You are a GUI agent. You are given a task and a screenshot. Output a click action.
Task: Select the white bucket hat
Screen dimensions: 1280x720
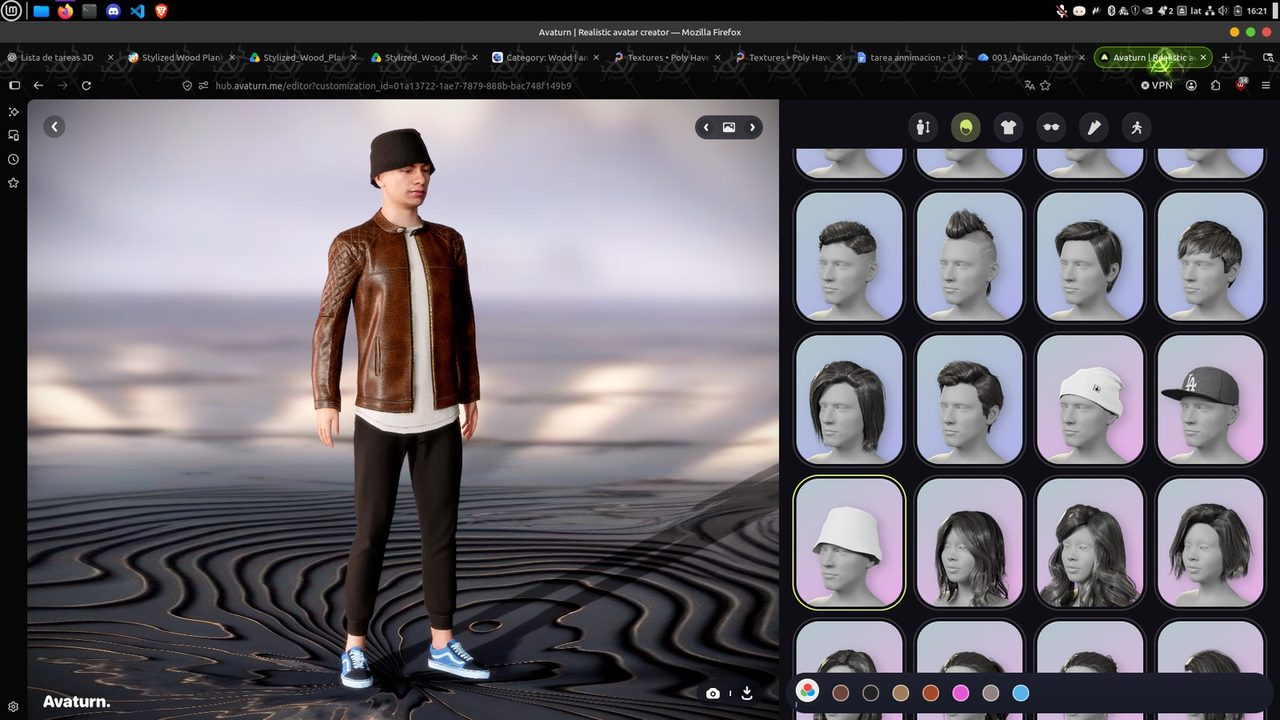[x=849, y=543]
